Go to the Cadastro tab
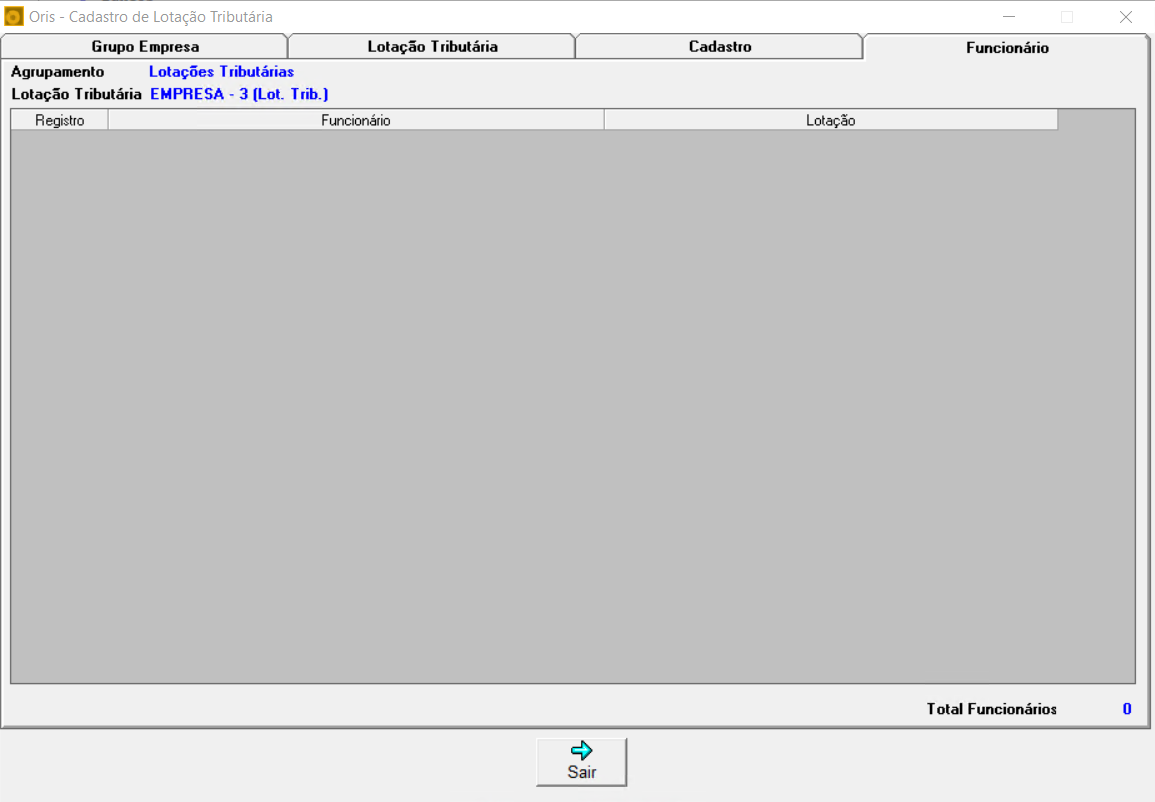1155x802 pixels. (x=719, y=47)
